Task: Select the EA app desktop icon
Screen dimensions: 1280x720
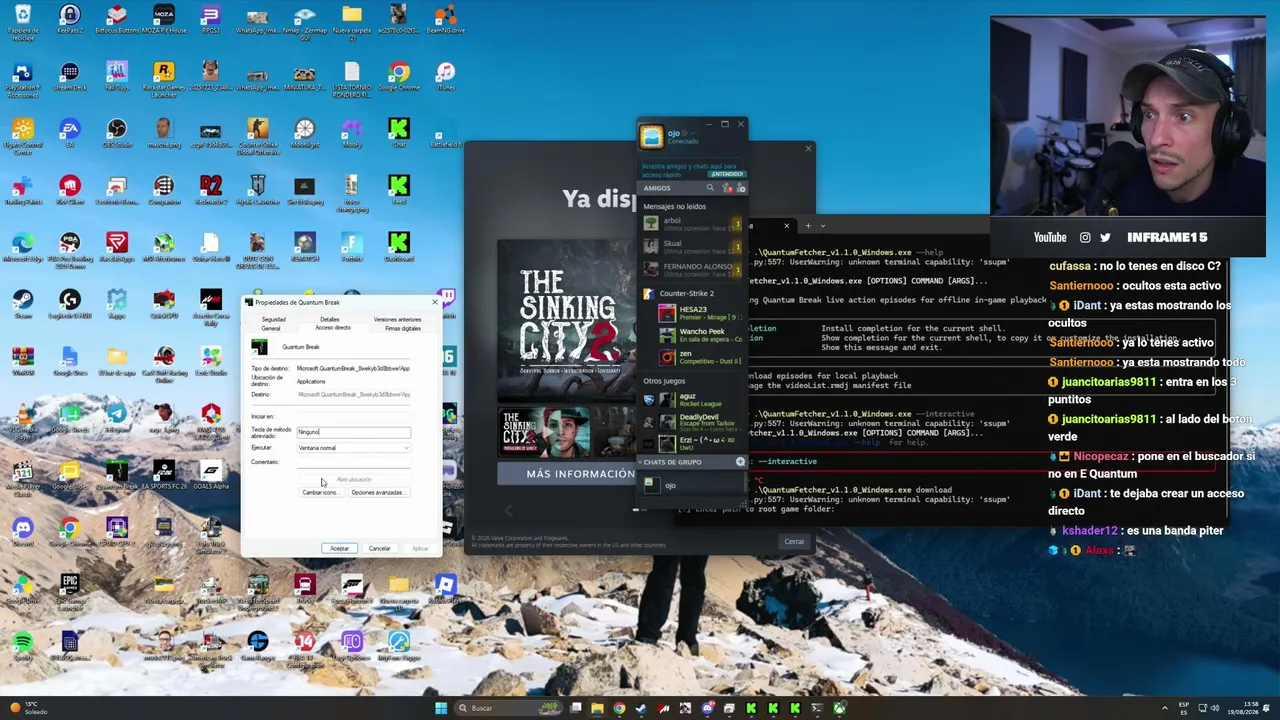Action: (x=69, y=133)
